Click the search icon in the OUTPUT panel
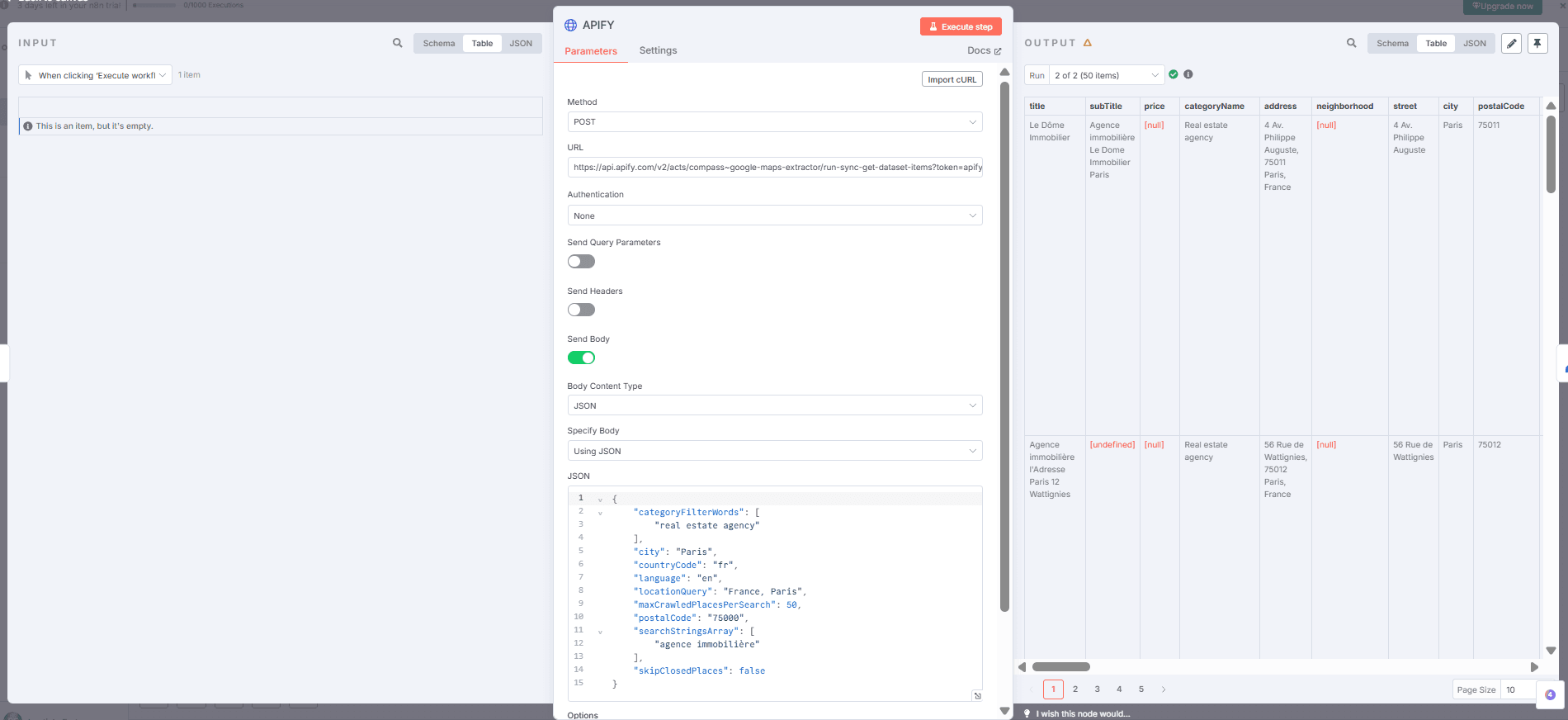1568x720 pixels. pyautogui.click(x=1352, y=43)
